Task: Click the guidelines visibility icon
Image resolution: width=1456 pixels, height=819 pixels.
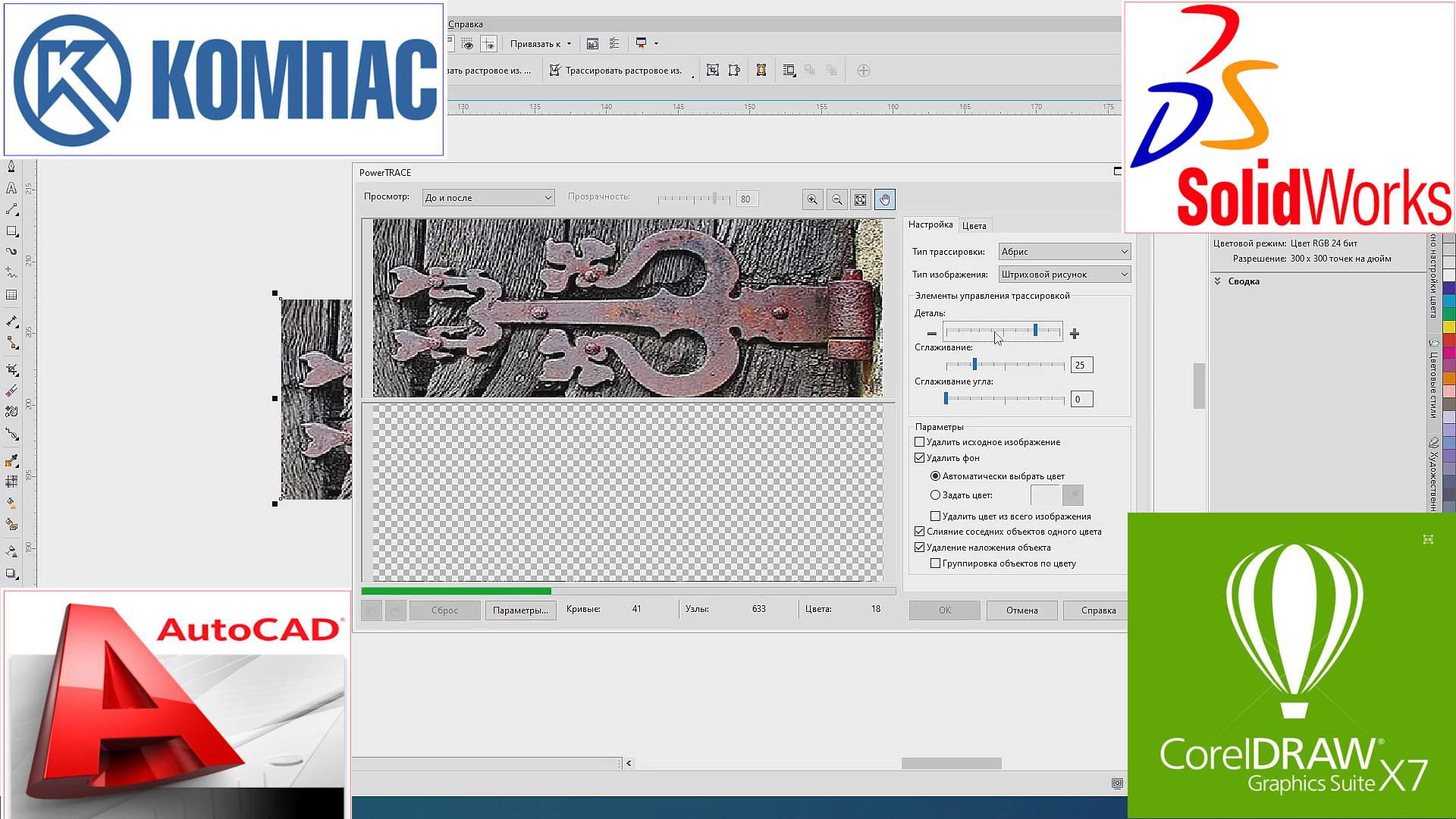Action: tap(489, 44)
